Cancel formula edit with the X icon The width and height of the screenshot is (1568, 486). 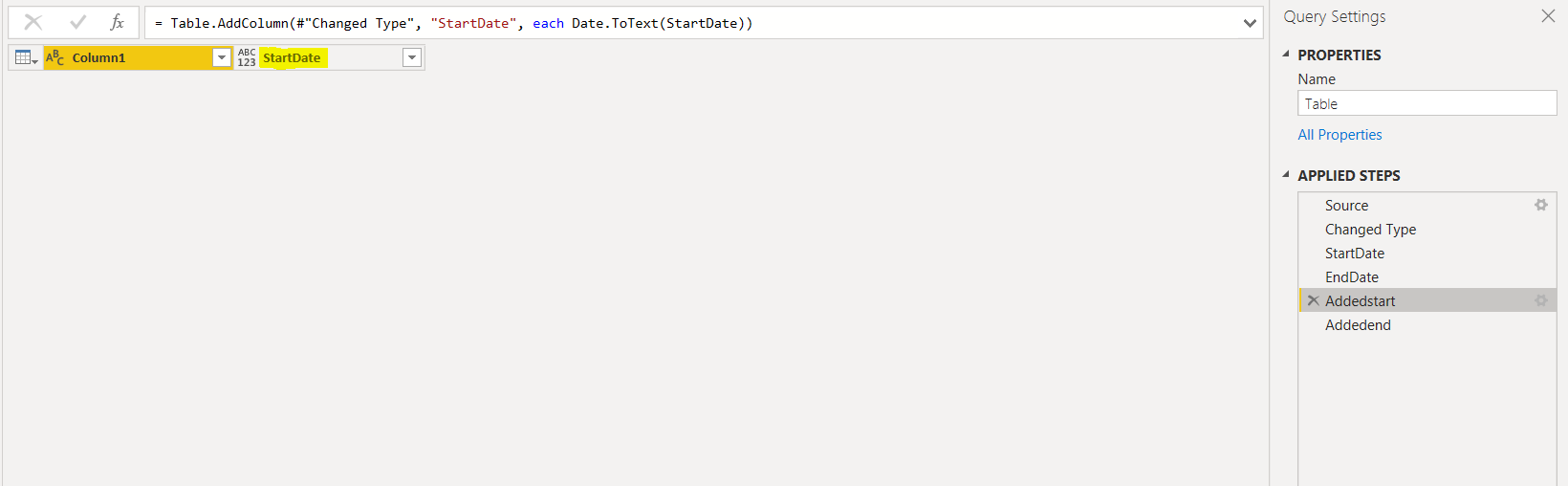click(33, 22)
